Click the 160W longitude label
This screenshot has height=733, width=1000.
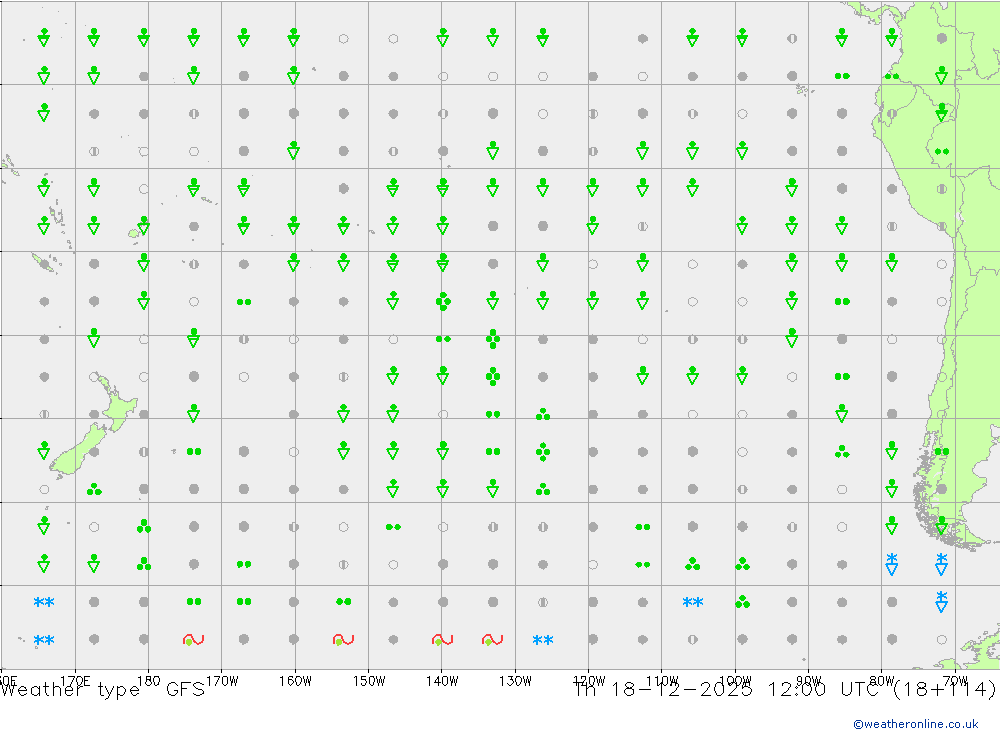(x=295, y=681)
